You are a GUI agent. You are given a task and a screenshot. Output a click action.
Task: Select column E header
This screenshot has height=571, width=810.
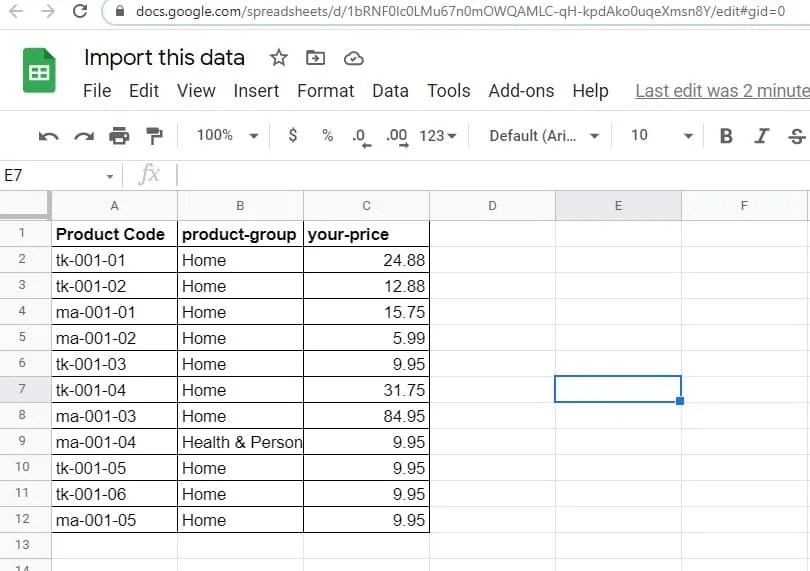click(618, 206)
